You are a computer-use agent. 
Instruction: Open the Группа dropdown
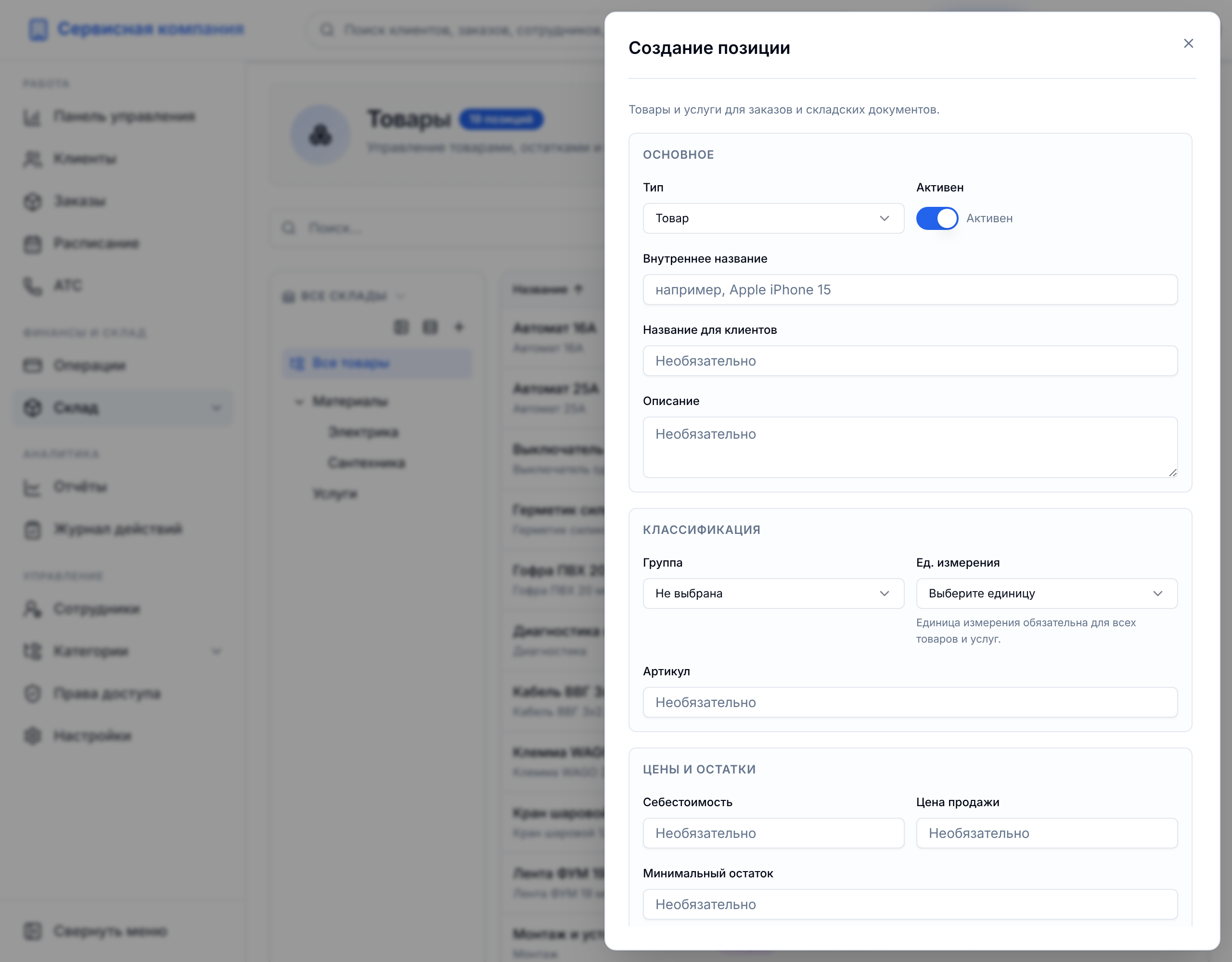click(773, 593)
